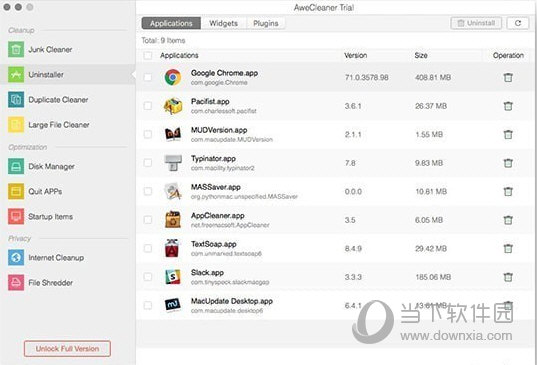Click trash icon for AppCleaner.app

click(508, 220)
